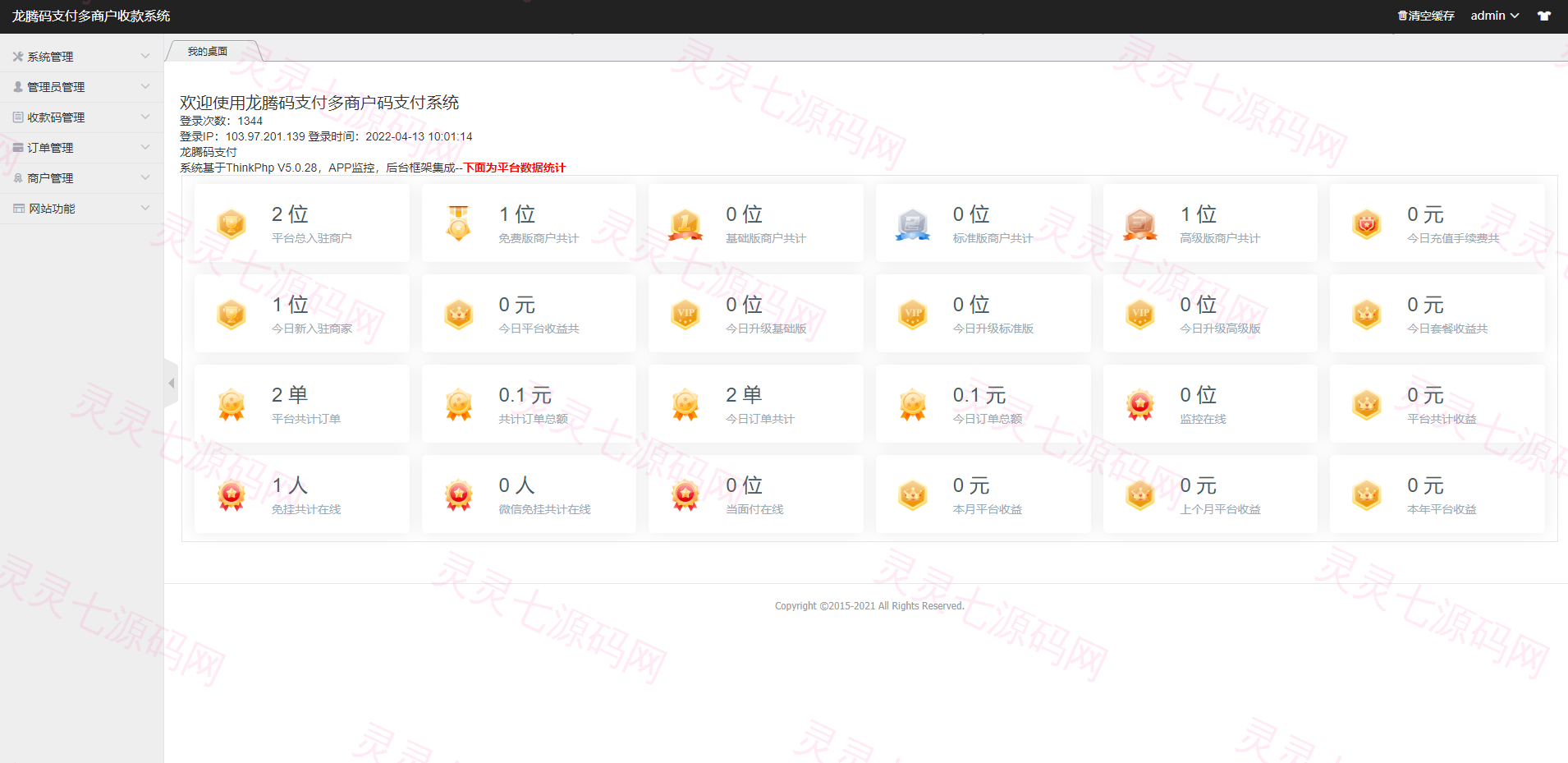
Task: Expand the 订单管理 menu chevron
Action: click(x=145, y=148)
